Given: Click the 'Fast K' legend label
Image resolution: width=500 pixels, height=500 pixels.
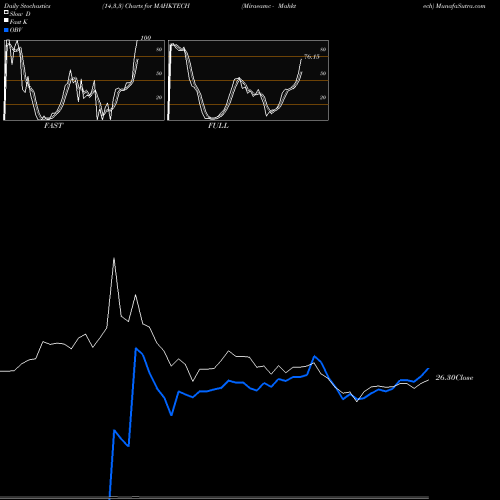Looking at the screenshot, I should [x=19, y=22].
